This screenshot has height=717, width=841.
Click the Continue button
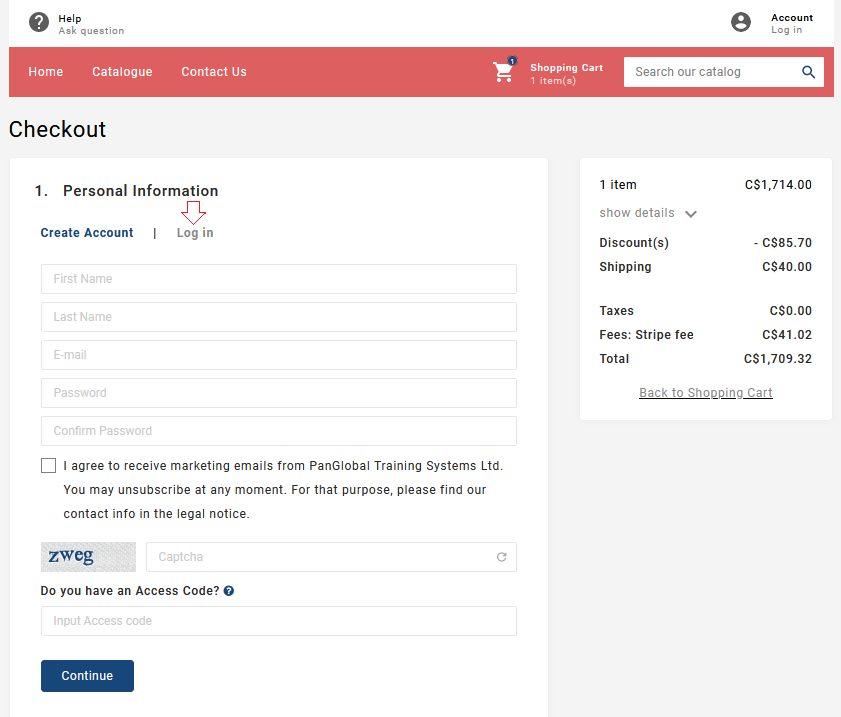coord(87,676)
